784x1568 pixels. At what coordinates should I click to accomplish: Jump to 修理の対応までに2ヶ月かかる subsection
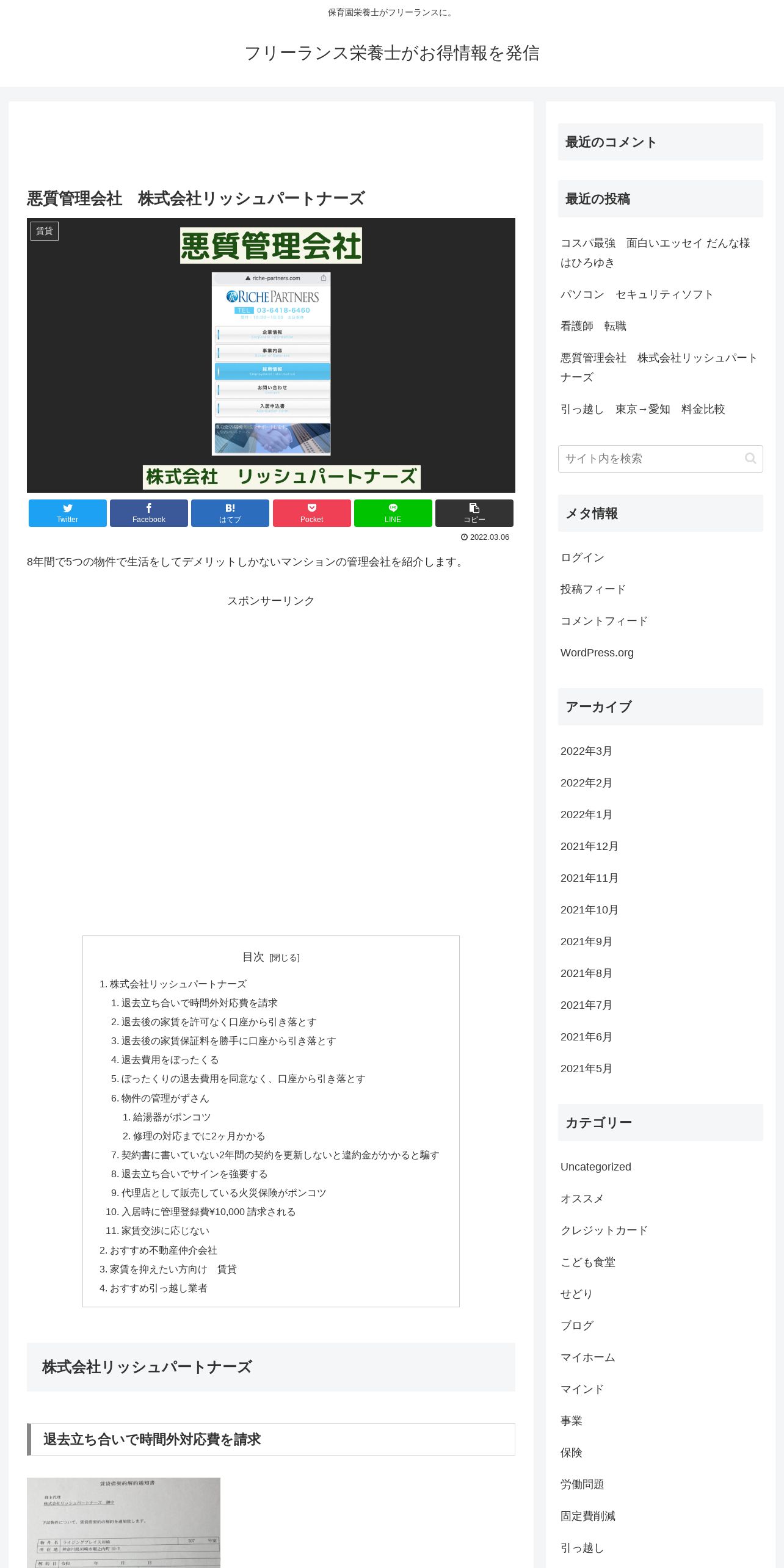pos(199,1136)
